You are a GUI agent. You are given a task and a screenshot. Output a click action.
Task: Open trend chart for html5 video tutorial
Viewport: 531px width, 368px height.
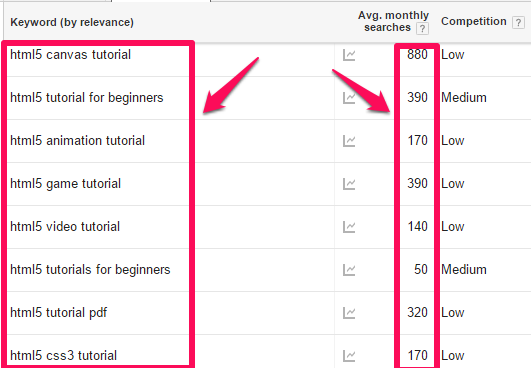pyautogui.click(x=349, y=227)
